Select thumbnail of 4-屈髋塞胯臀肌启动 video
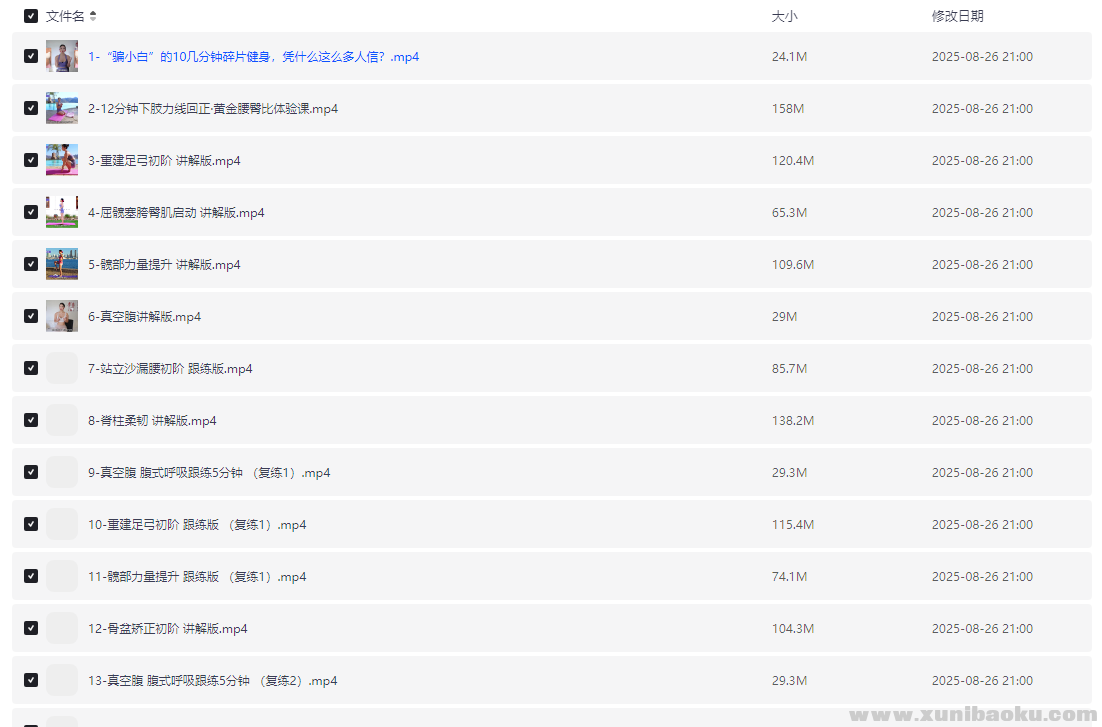 62,213
